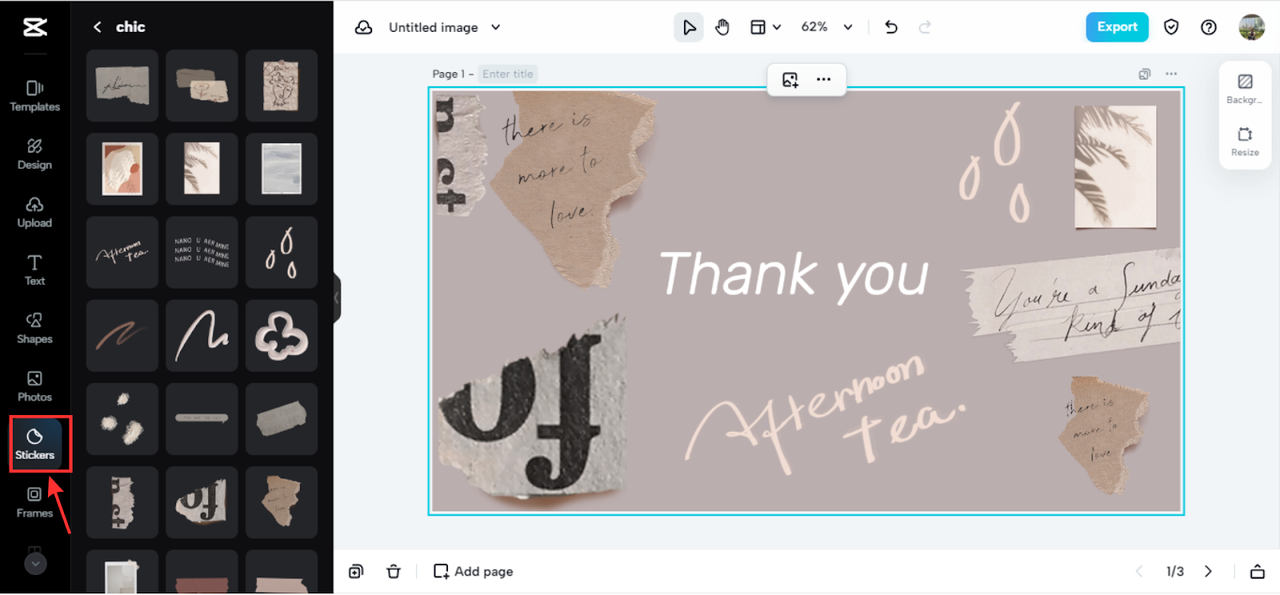The width and height of the screenshot is (1280, 595).
Task: Go to the next page arrow
Action: (1208, 572)
